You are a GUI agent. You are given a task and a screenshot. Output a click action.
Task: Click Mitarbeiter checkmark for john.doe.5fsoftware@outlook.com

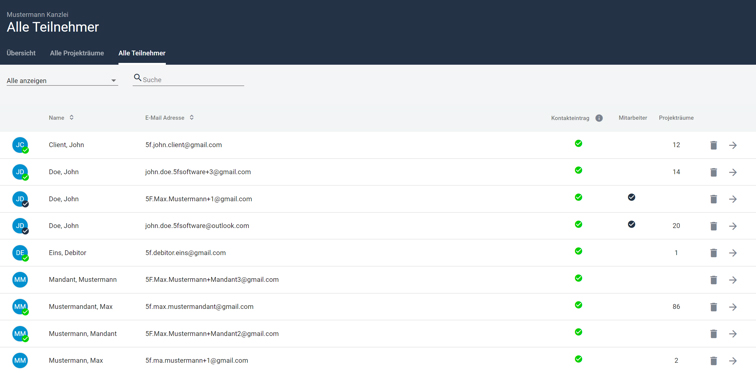(x=631, y=224)
